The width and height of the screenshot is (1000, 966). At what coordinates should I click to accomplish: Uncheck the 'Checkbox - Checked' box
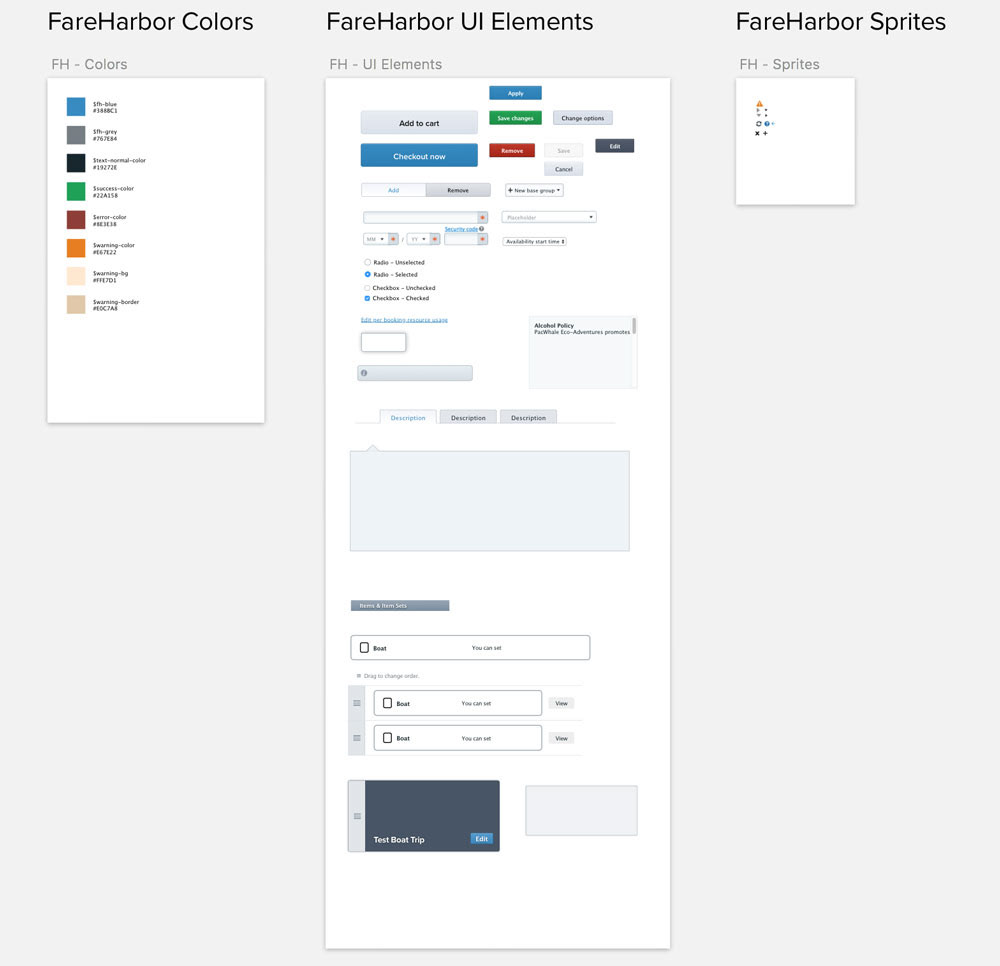[x=367, y=298]
